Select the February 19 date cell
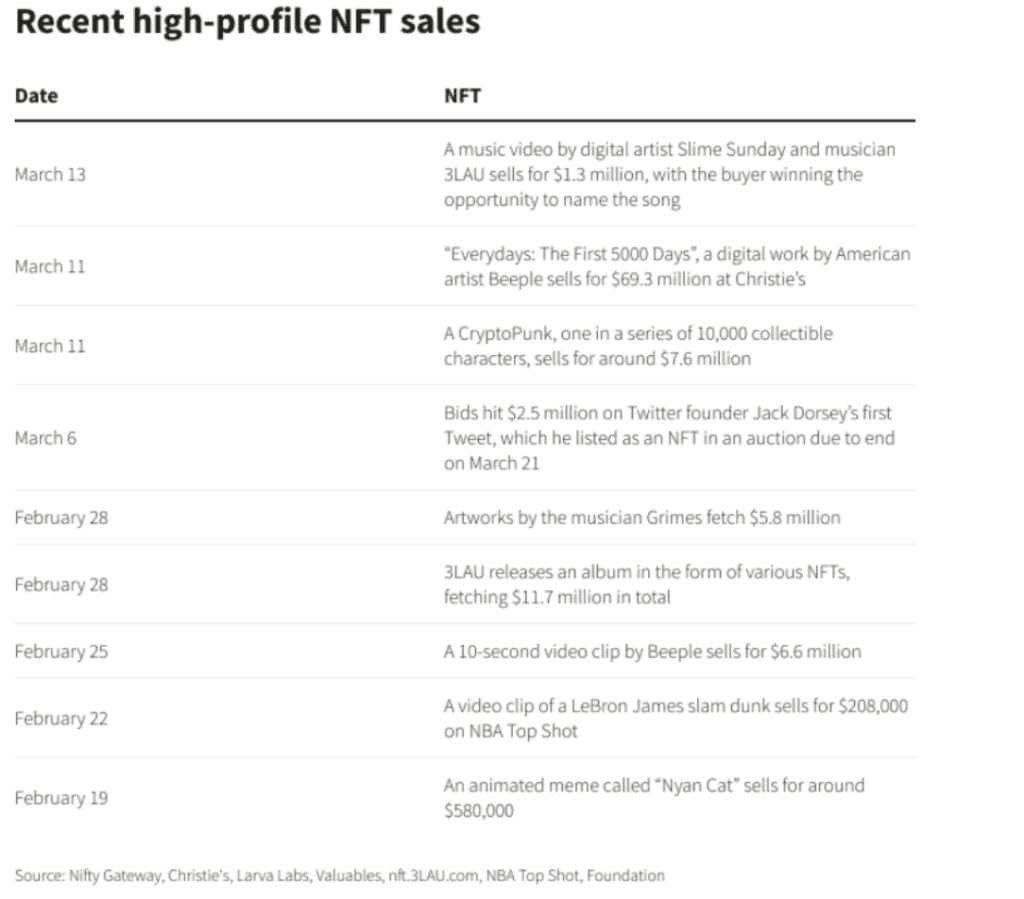1024x899 pixels. pyautogui.click(x=61, y=798)
